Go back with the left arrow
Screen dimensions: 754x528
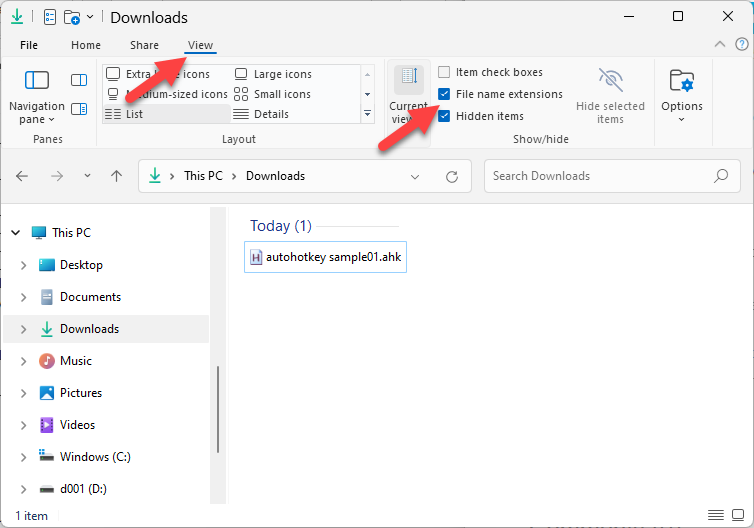pyautogui.click(x=22, y=176)
